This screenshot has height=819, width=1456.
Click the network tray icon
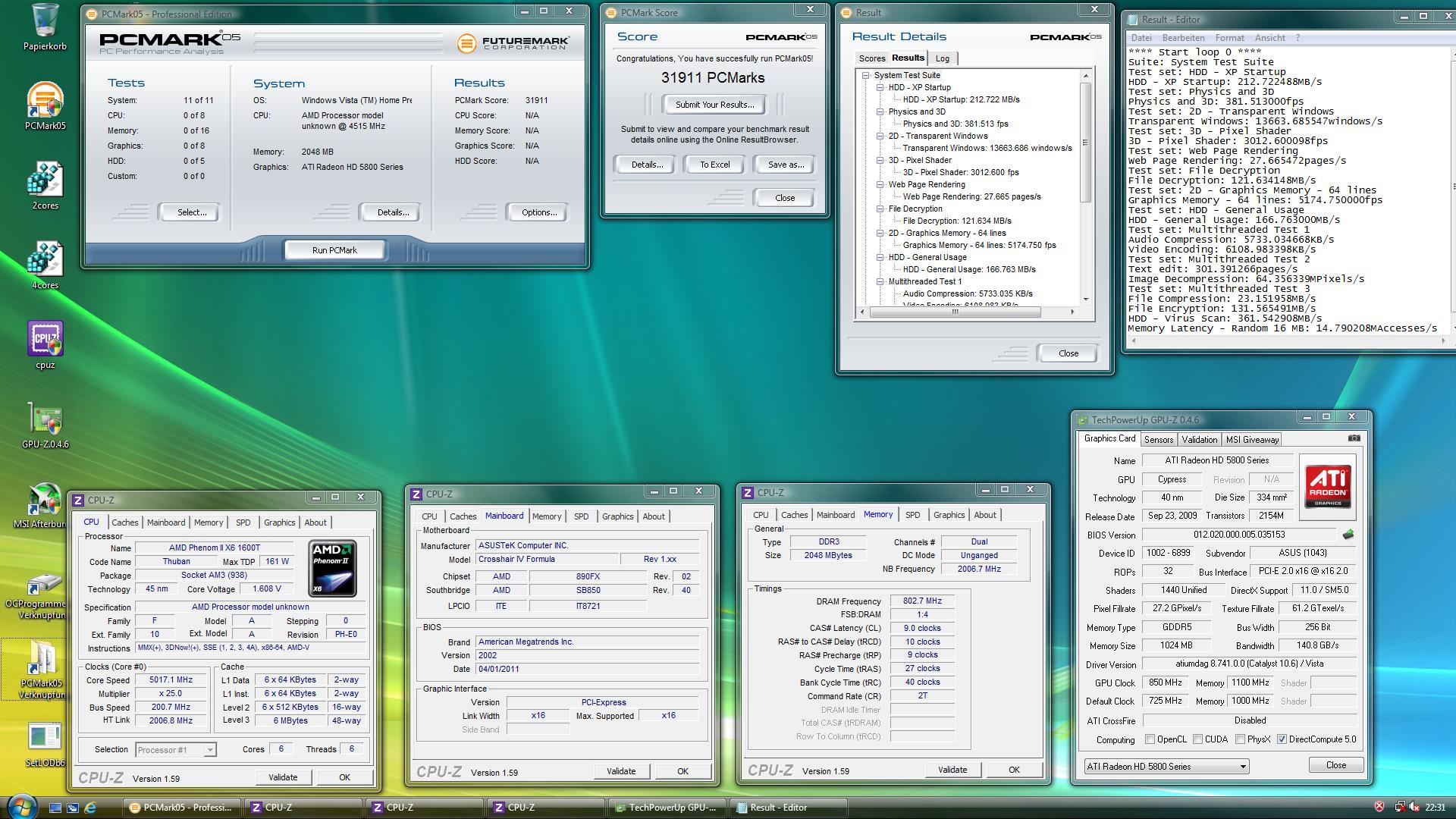pos(1399,807)
